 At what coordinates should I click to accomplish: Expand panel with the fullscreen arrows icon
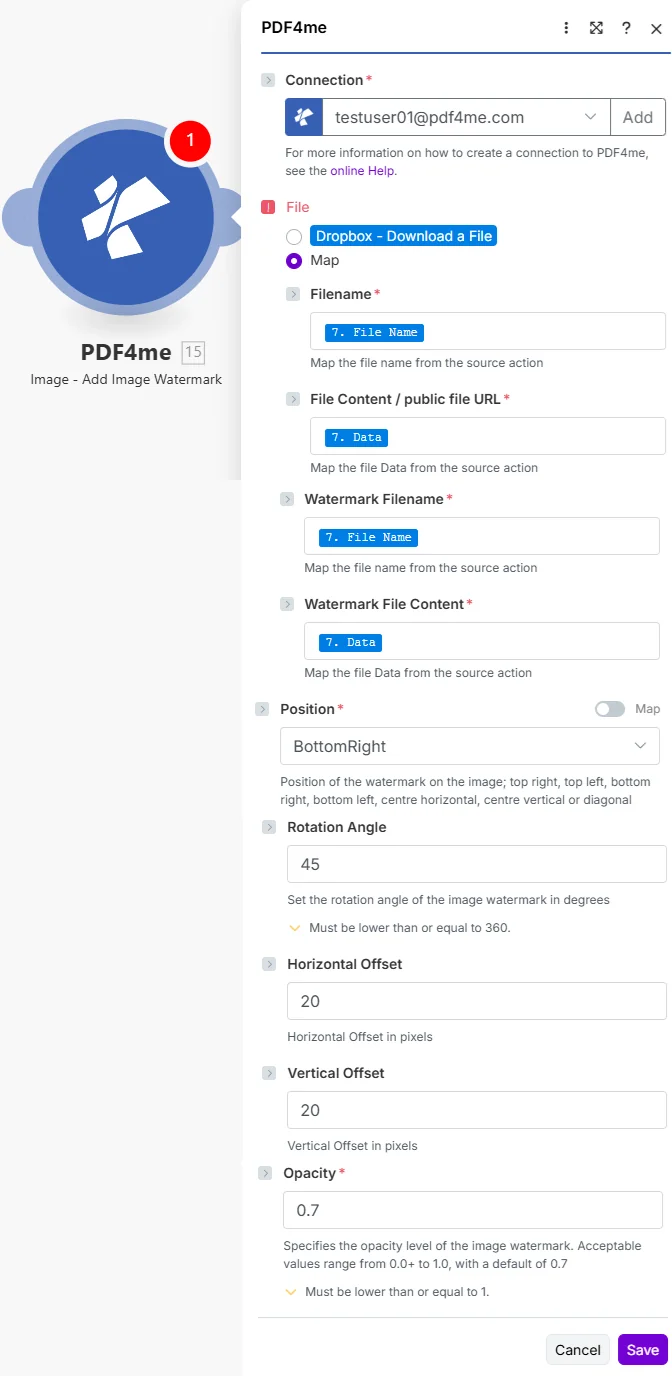[596, 28]
